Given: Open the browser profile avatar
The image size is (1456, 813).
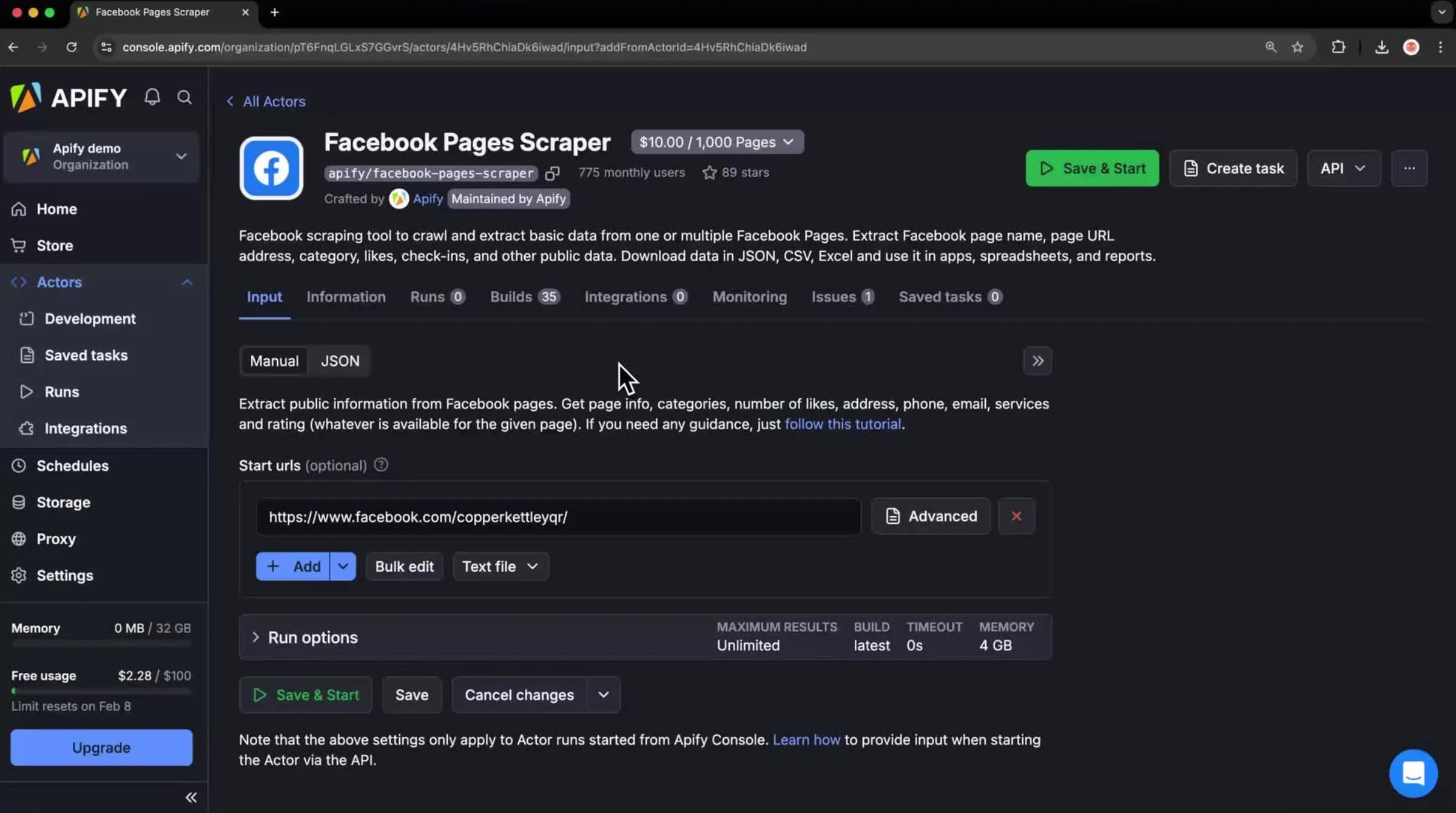Looking at the screenshot, I should [x=1411, y=47].
